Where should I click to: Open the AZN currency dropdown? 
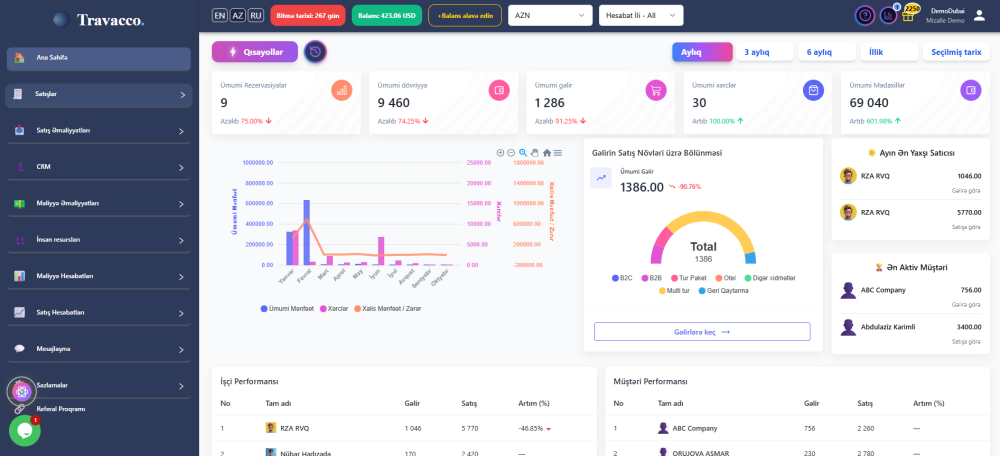[549, 15]
